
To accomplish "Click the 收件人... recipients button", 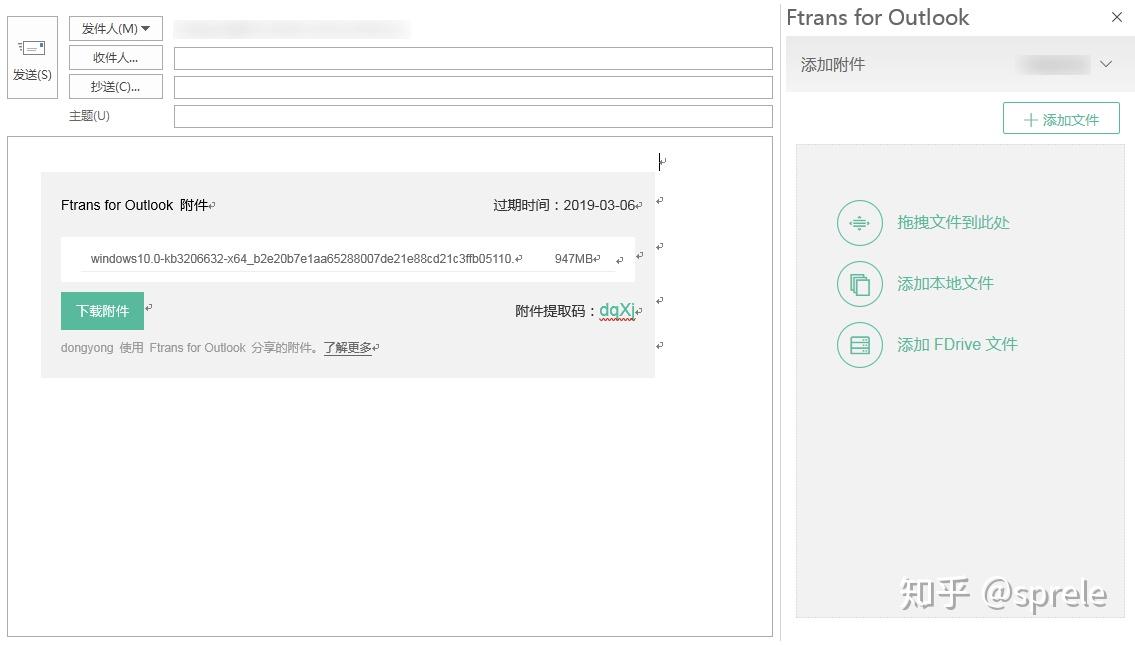I will coord(116,58).
